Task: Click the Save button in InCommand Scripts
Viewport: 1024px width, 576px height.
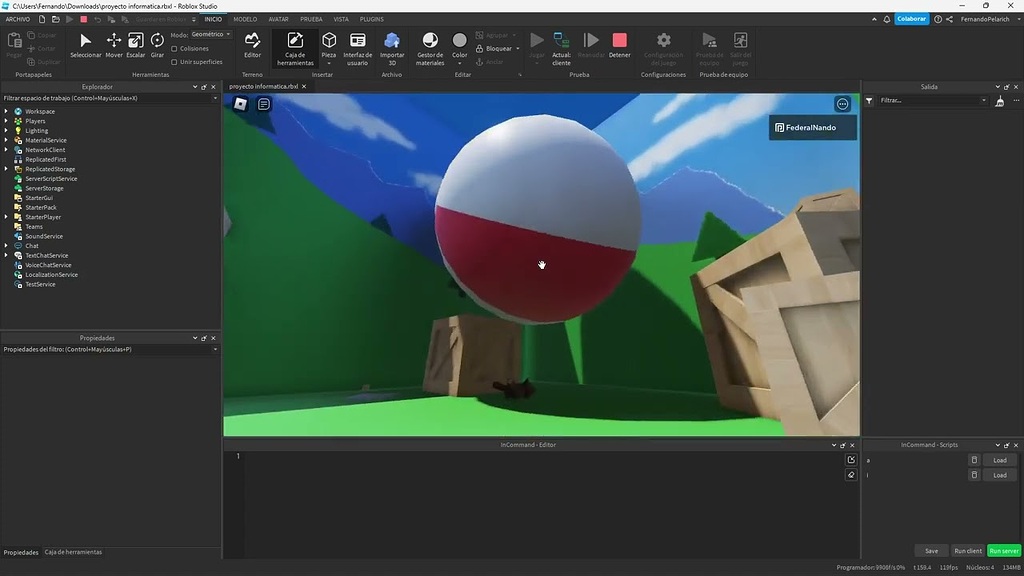Action: [931, 551]
